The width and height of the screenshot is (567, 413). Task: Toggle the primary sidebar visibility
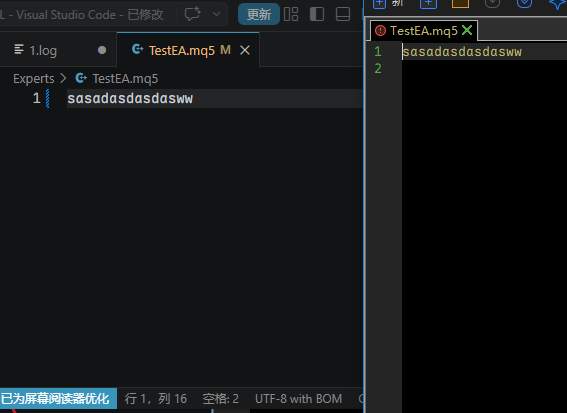pyautogui.click(x=317, y=14)
